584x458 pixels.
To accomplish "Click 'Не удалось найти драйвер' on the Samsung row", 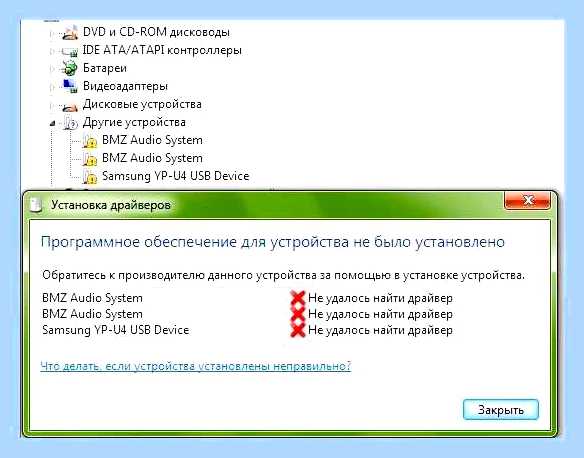I will pos(380,330).
